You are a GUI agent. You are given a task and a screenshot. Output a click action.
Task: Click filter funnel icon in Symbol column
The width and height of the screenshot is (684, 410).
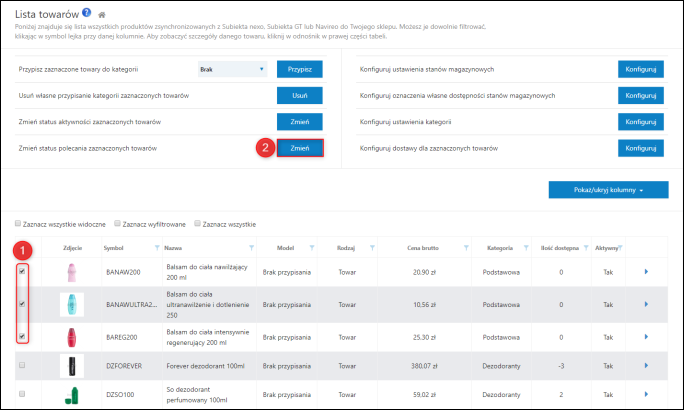[x=144, y=248]
